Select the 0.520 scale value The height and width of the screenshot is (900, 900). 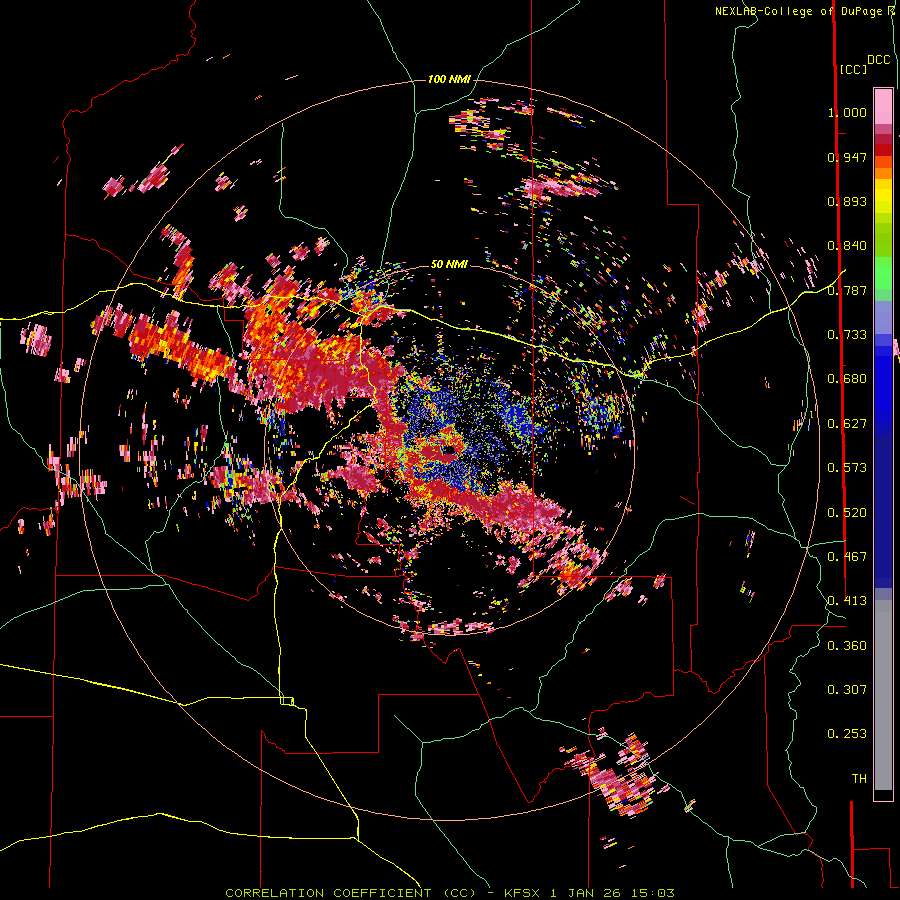point(847,513)
